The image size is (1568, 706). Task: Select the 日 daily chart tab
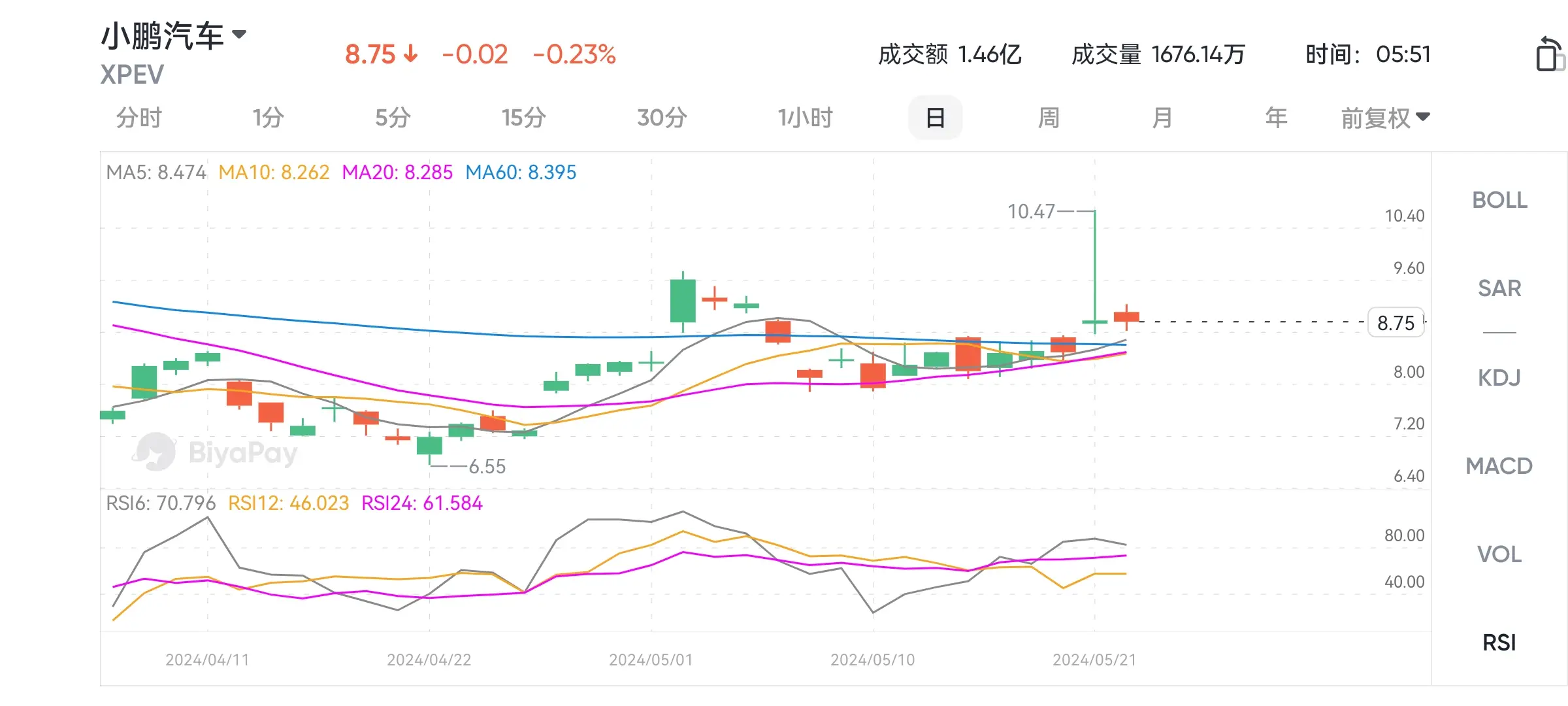(x=935, y=118)
